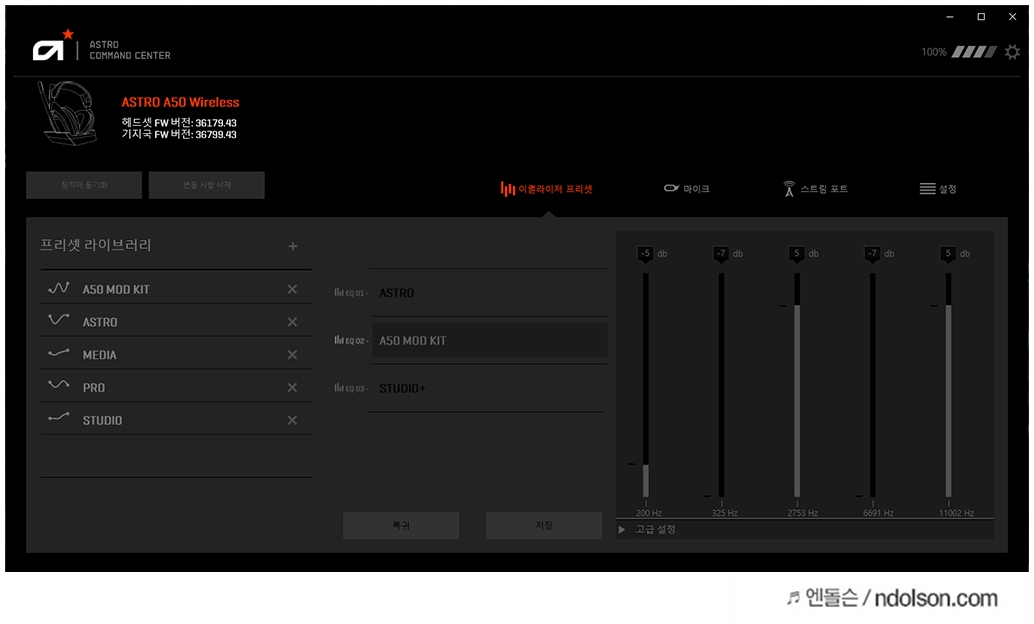Click the 11002 Hz db value box
The image size is (1034, 624).
[948, 253]
